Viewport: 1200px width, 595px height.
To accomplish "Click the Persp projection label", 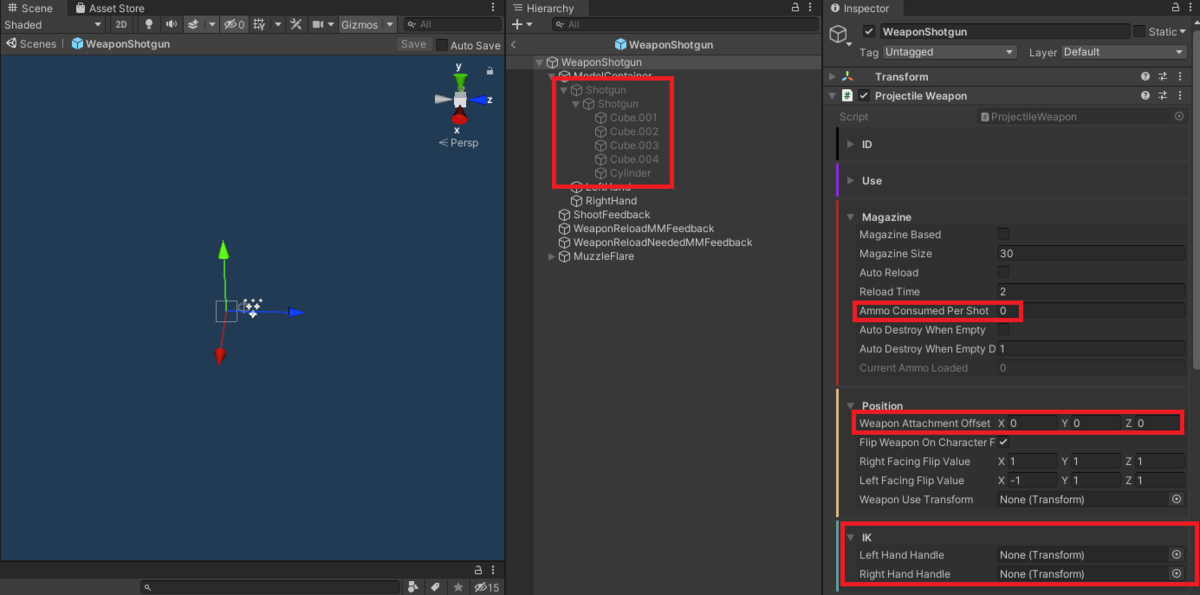I will pos(458,143).
